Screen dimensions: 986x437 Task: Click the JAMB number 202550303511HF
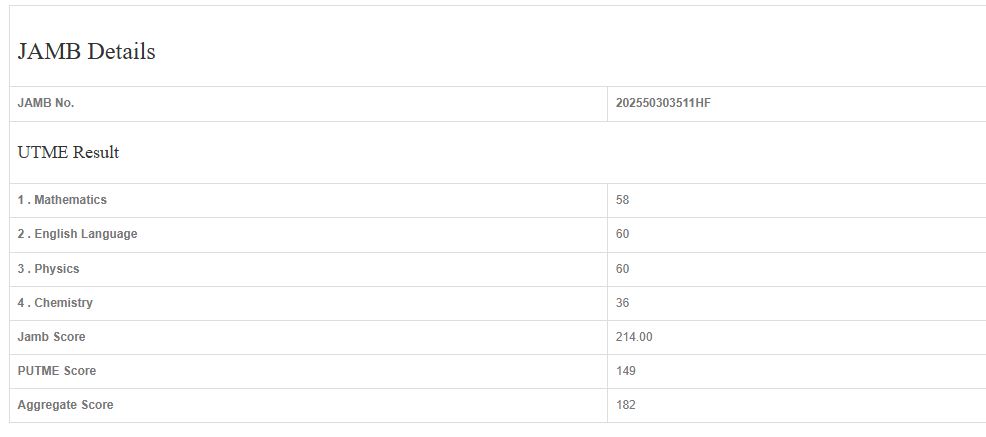[x=663, y=103]
